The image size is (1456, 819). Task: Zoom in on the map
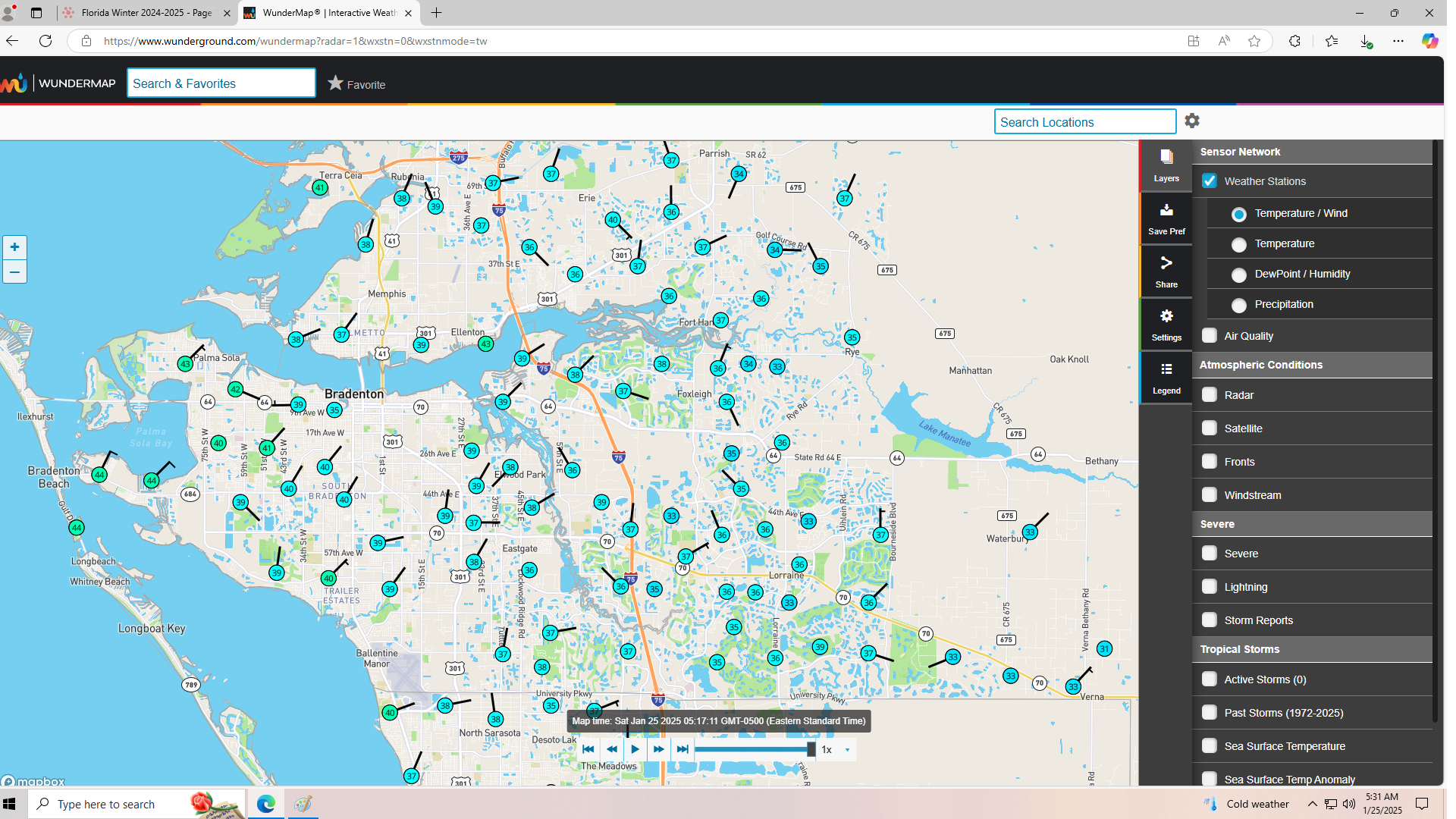[14, 247]
